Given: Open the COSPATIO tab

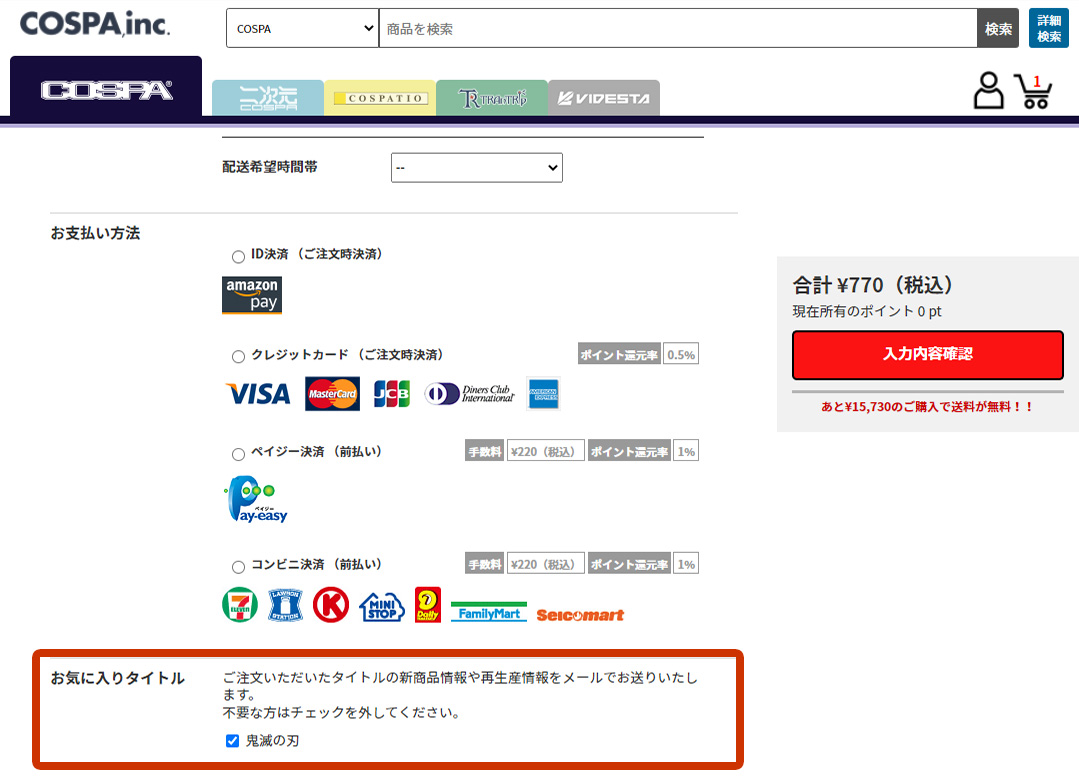Looking at the screenshot, I should [380, 98].
